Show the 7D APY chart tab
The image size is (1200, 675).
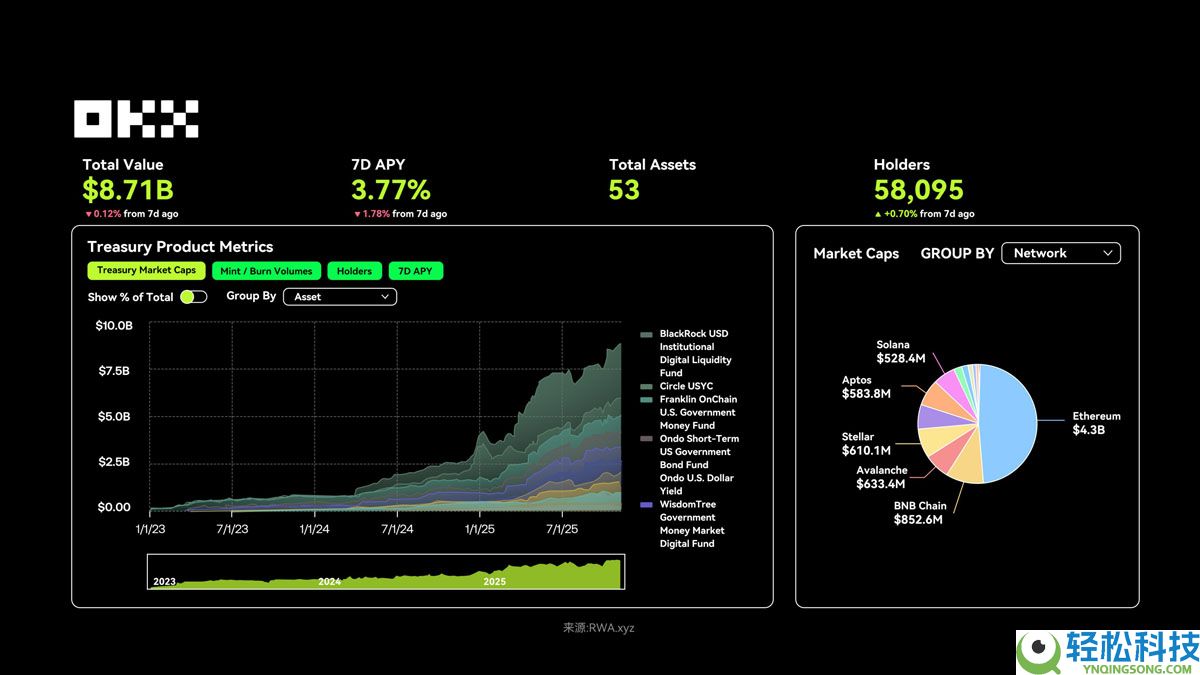point(415,271)
